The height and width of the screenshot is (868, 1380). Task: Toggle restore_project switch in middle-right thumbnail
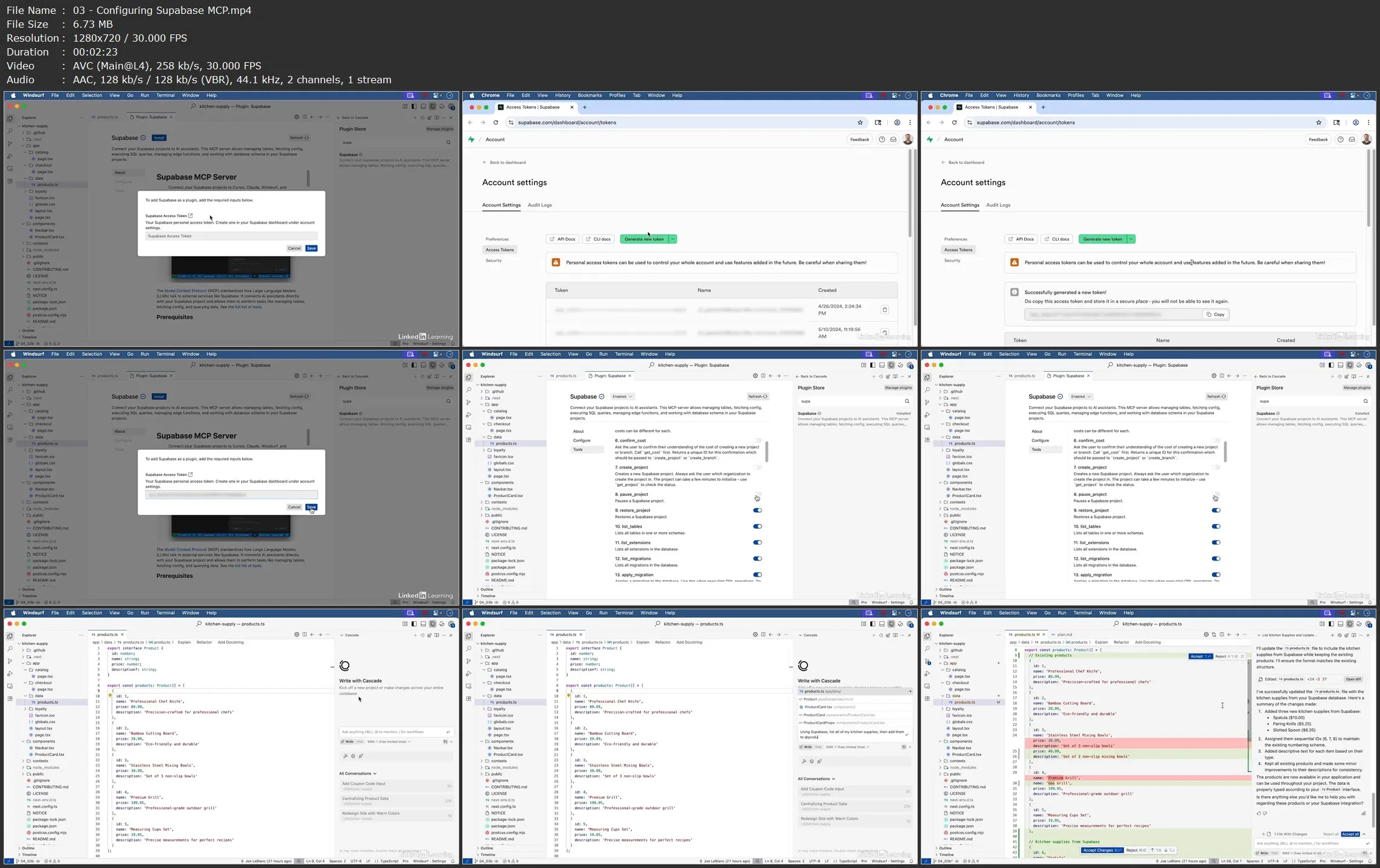click(1216, 510)
